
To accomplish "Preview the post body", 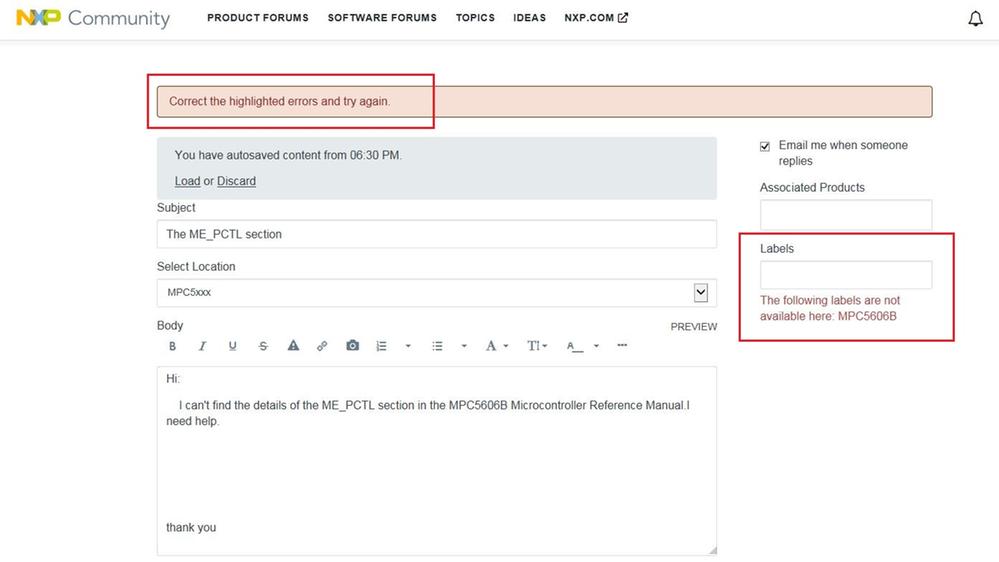I will pos(694,326).
